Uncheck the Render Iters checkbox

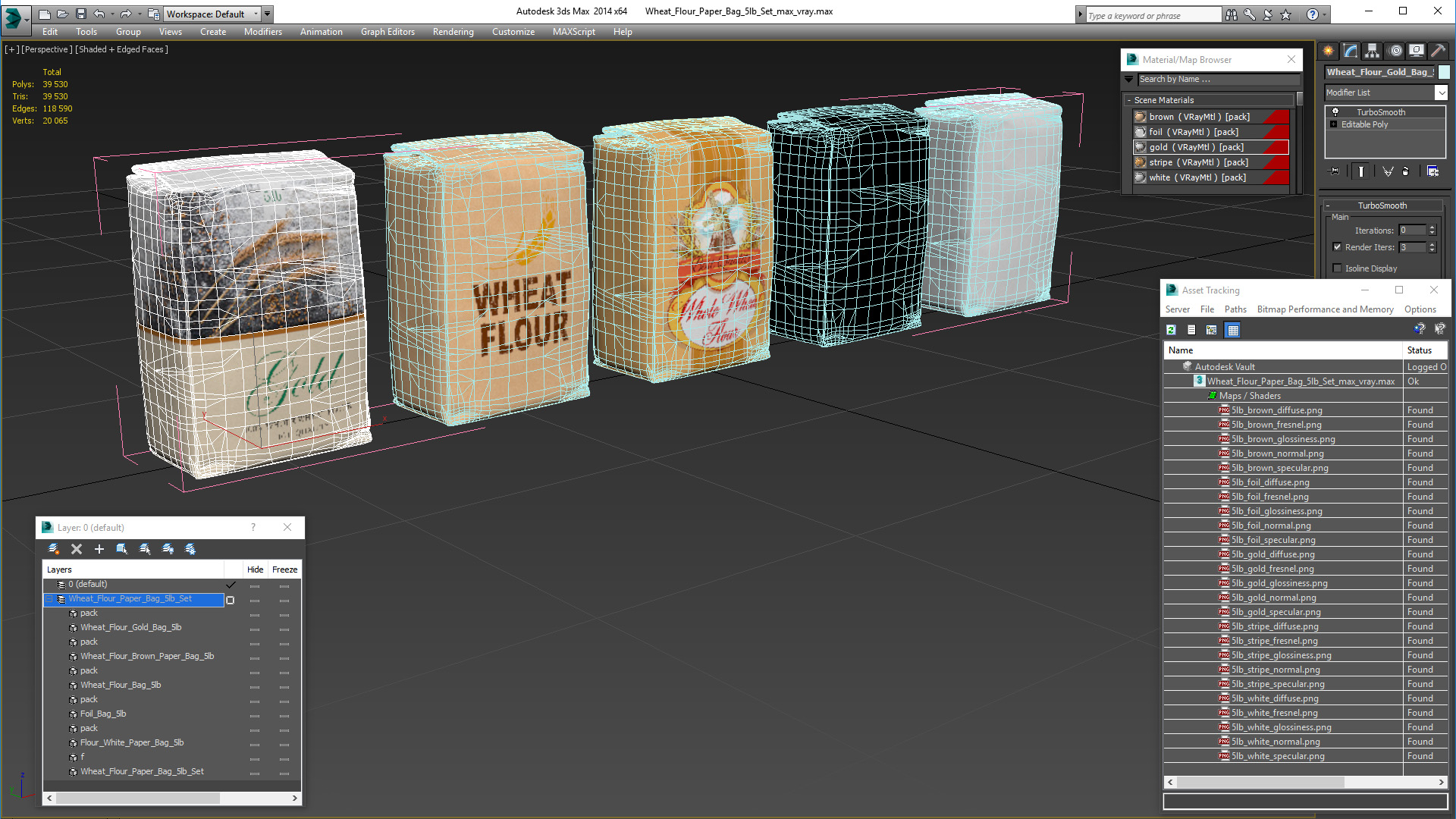[x=1338, y=247]
